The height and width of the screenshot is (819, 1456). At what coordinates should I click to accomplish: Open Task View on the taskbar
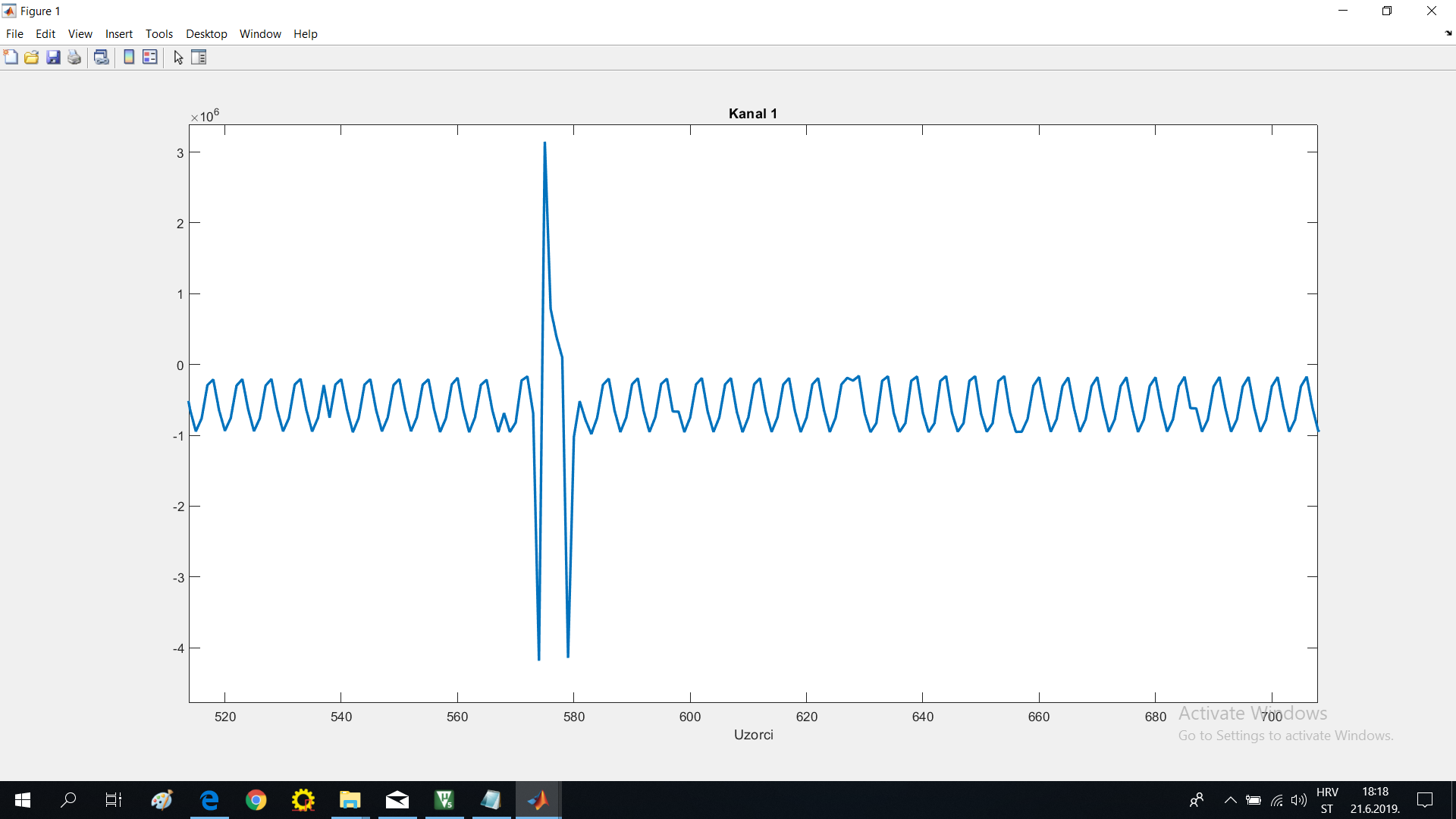pyautogui.click(x=114, y=800)
